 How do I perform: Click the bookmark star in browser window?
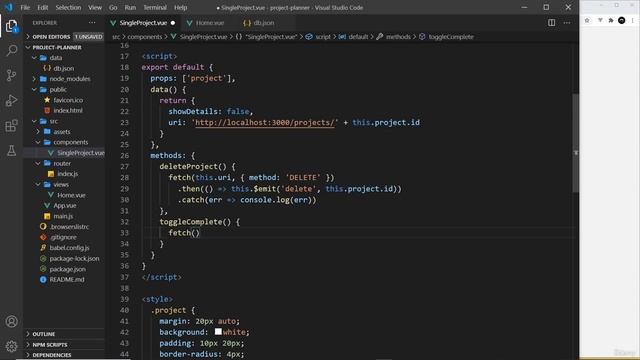coord(587,20)
